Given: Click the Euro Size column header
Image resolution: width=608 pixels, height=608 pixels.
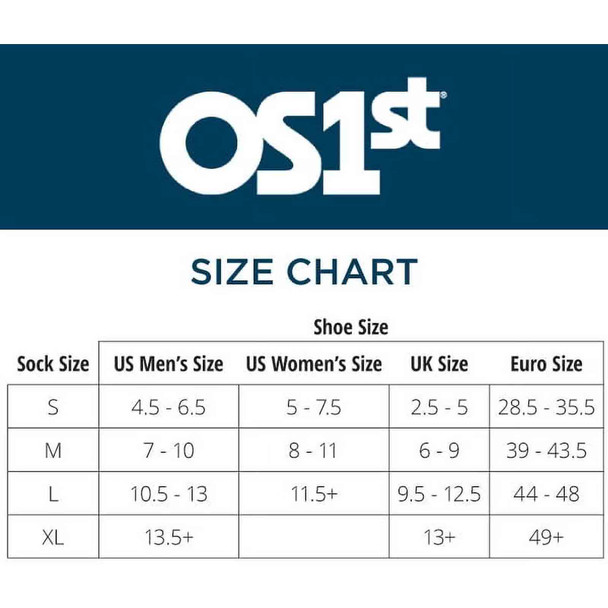Looking at the screenshot, I should (546, 364).
